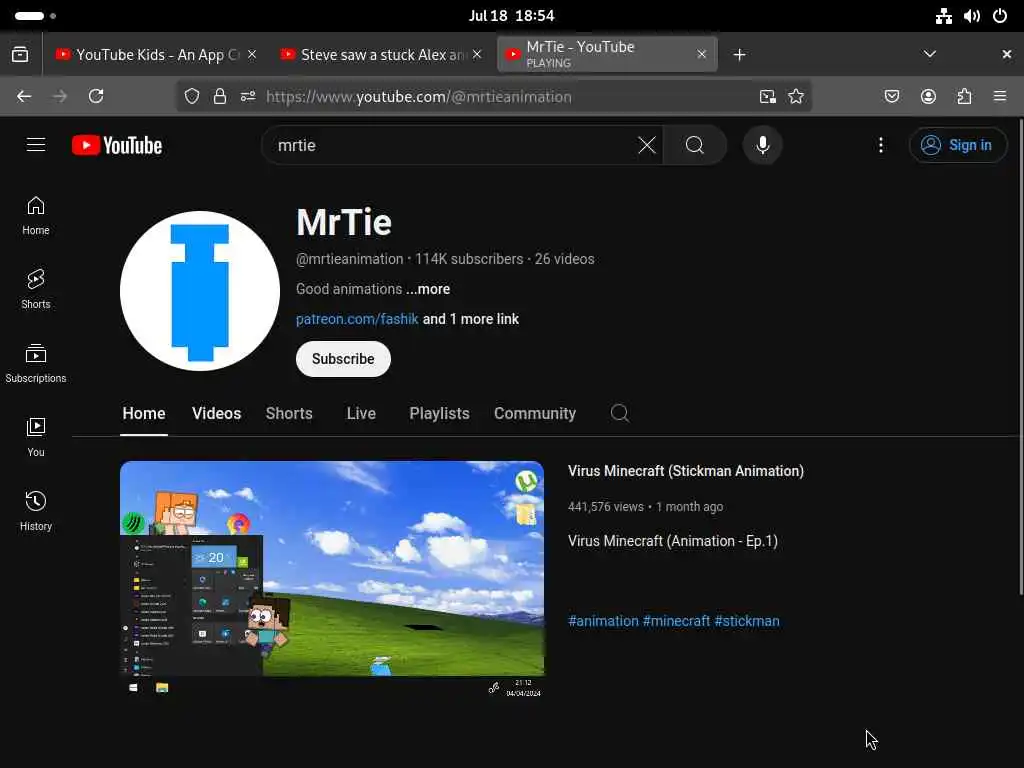Click the page vertical scrollbar
Image resolution: width=1024 pixels, height=768 pixels.
pyautogui.click(x=1021, y=356)
